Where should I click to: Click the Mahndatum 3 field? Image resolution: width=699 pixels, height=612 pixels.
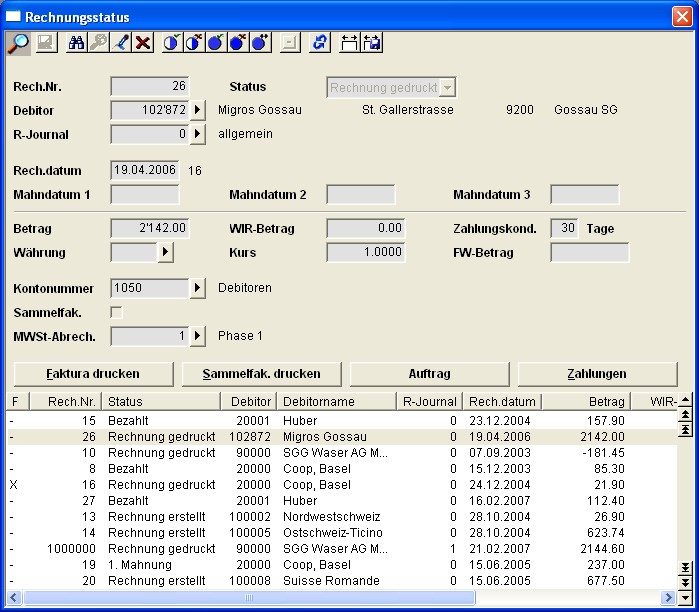pyautogui.click(x=584, y=194)
